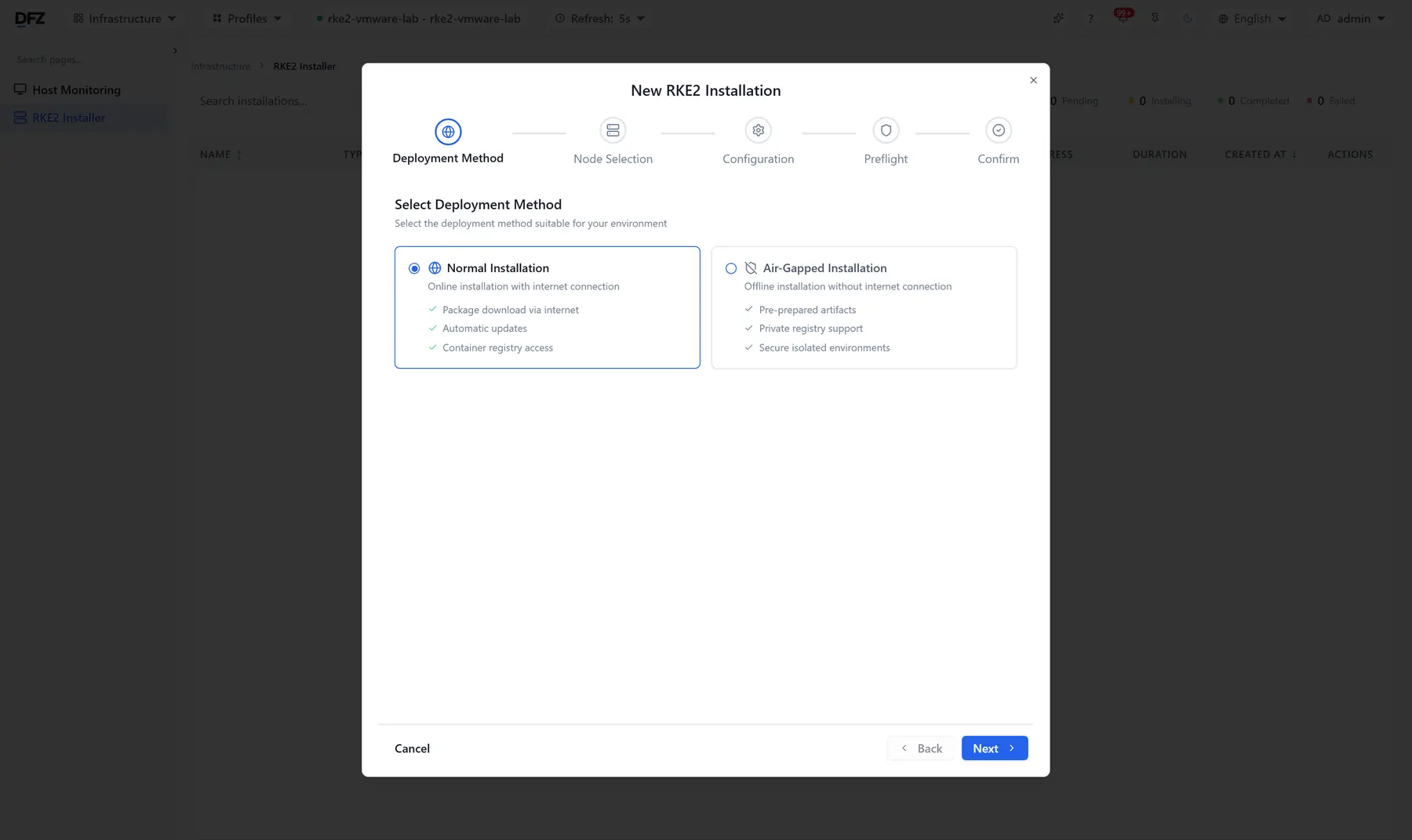This screenshot has width=1412, height=840.
Task: Click the Select Deployment Method heading
Action: pyautogui.click(x=478, y=205)
